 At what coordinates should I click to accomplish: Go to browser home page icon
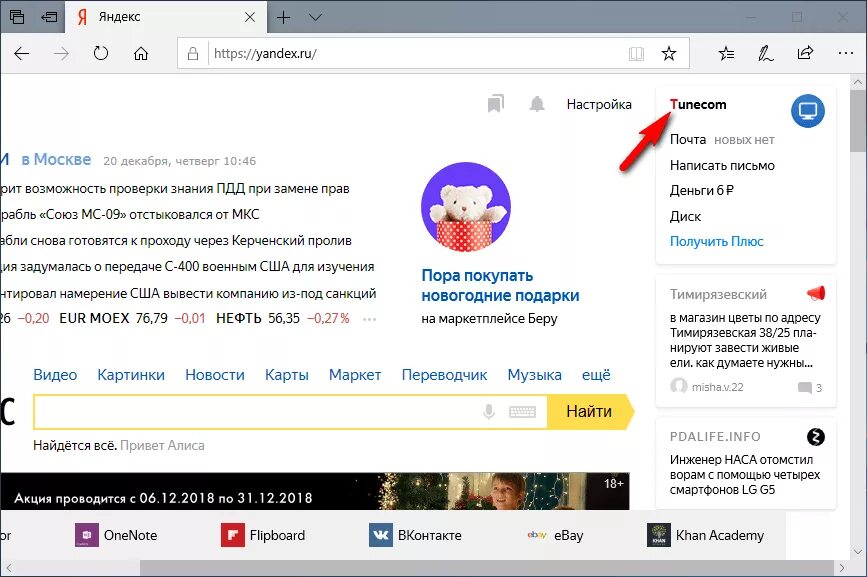[141, 54]
